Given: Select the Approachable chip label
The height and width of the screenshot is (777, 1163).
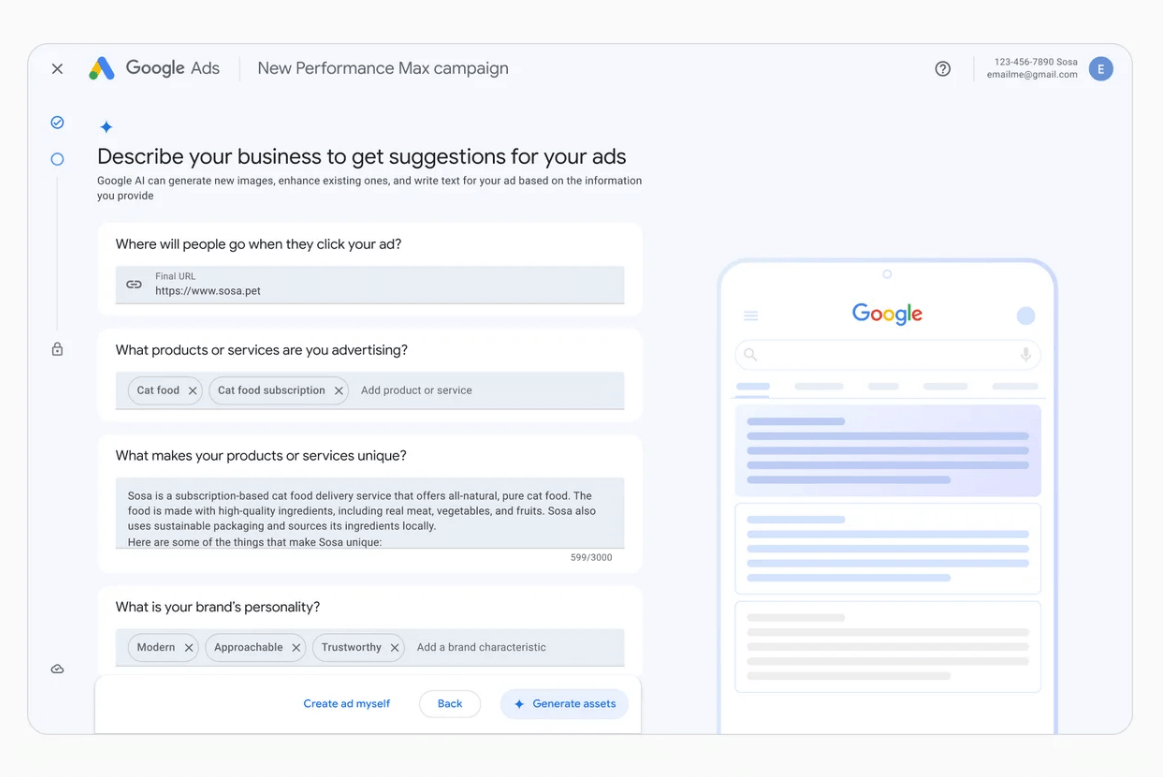Looking at the screenshot, I should point(248,647).
